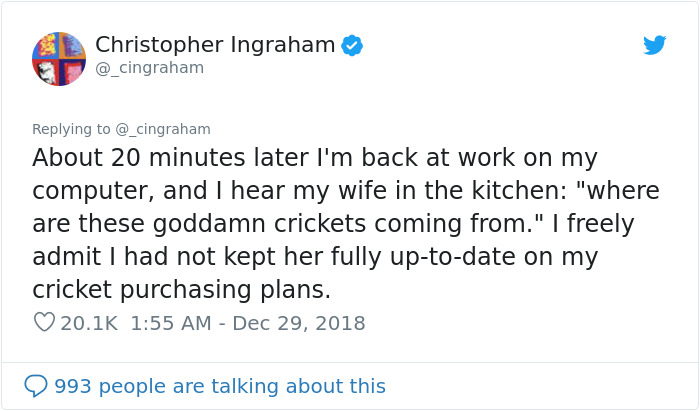Click the Twitter bird logo
This screenshot has width=700, height=411.
[654, 45]
